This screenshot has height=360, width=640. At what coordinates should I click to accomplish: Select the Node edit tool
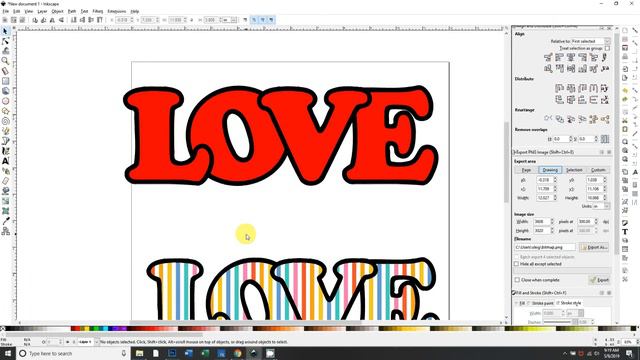5,41
